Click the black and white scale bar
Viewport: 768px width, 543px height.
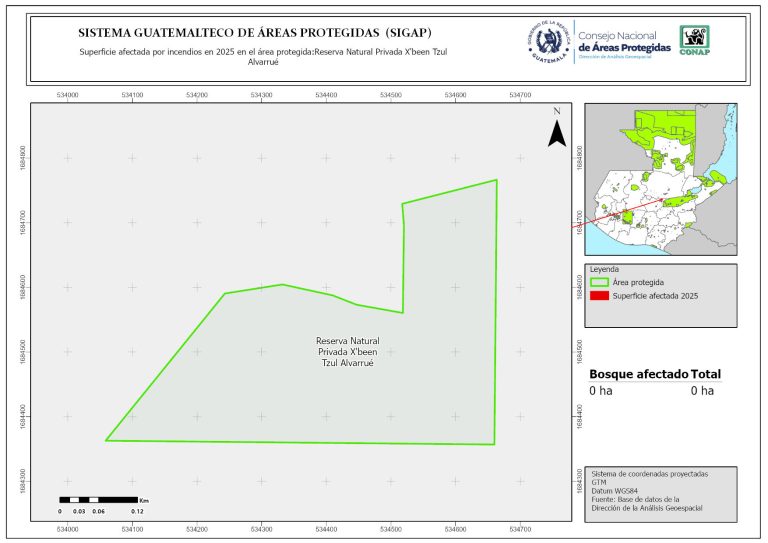point(97,498)
